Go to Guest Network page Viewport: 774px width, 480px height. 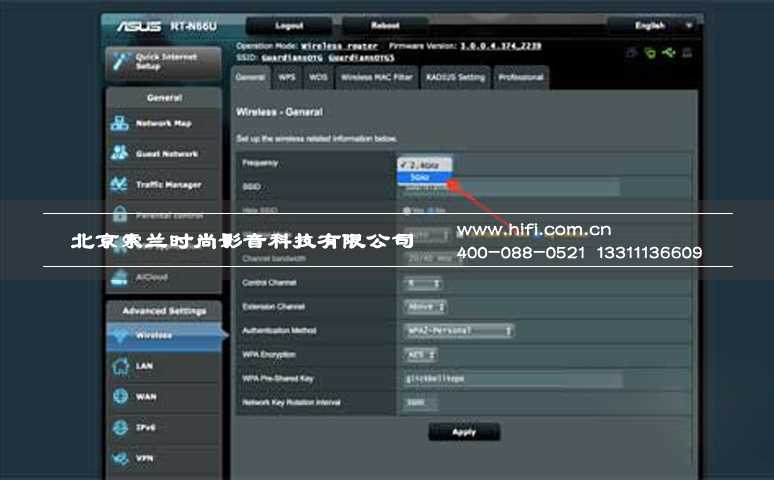pyautogui.click(x=163, y=154)
